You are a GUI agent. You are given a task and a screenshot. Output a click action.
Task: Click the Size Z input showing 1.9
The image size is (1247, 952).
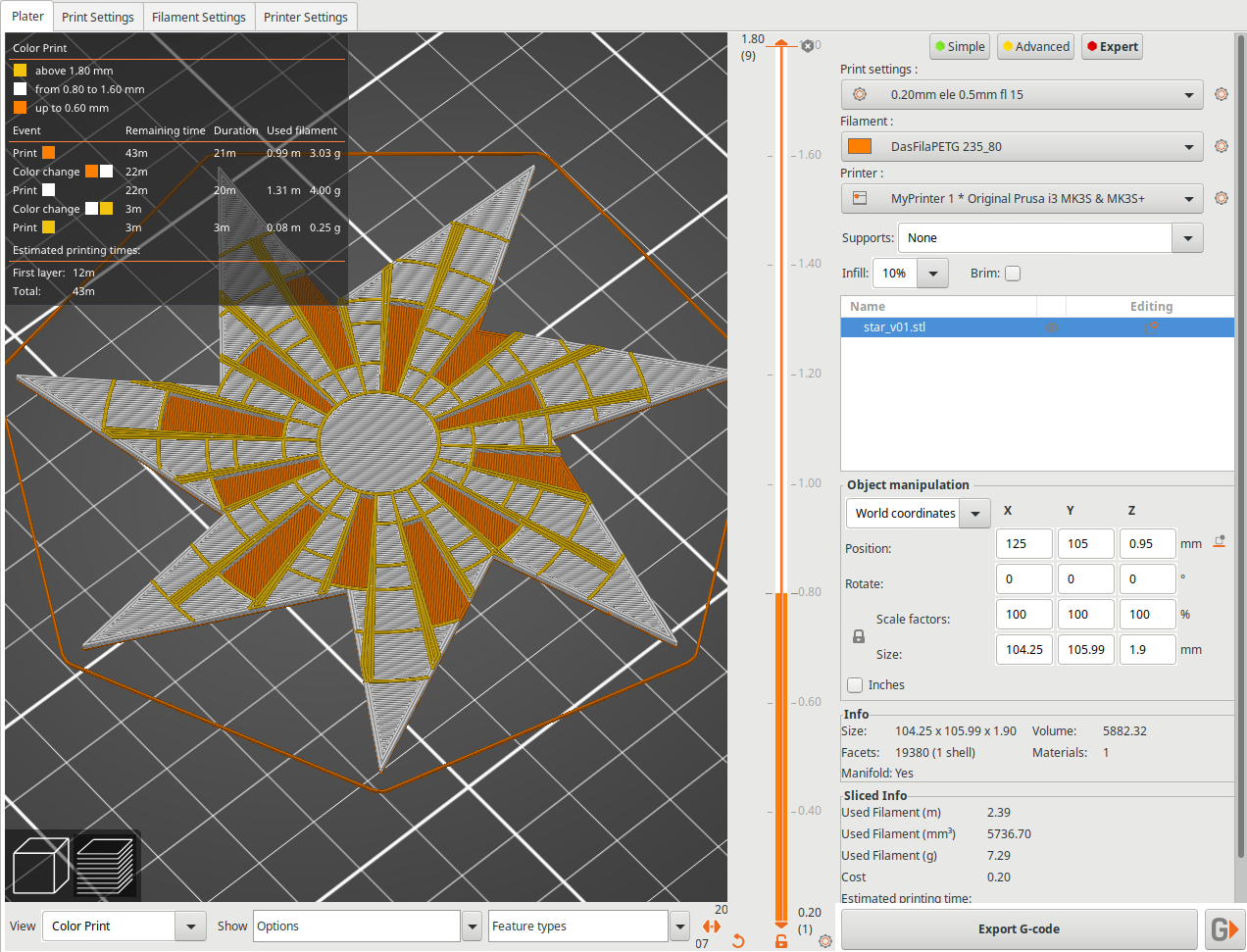[x=1147, y=650]
